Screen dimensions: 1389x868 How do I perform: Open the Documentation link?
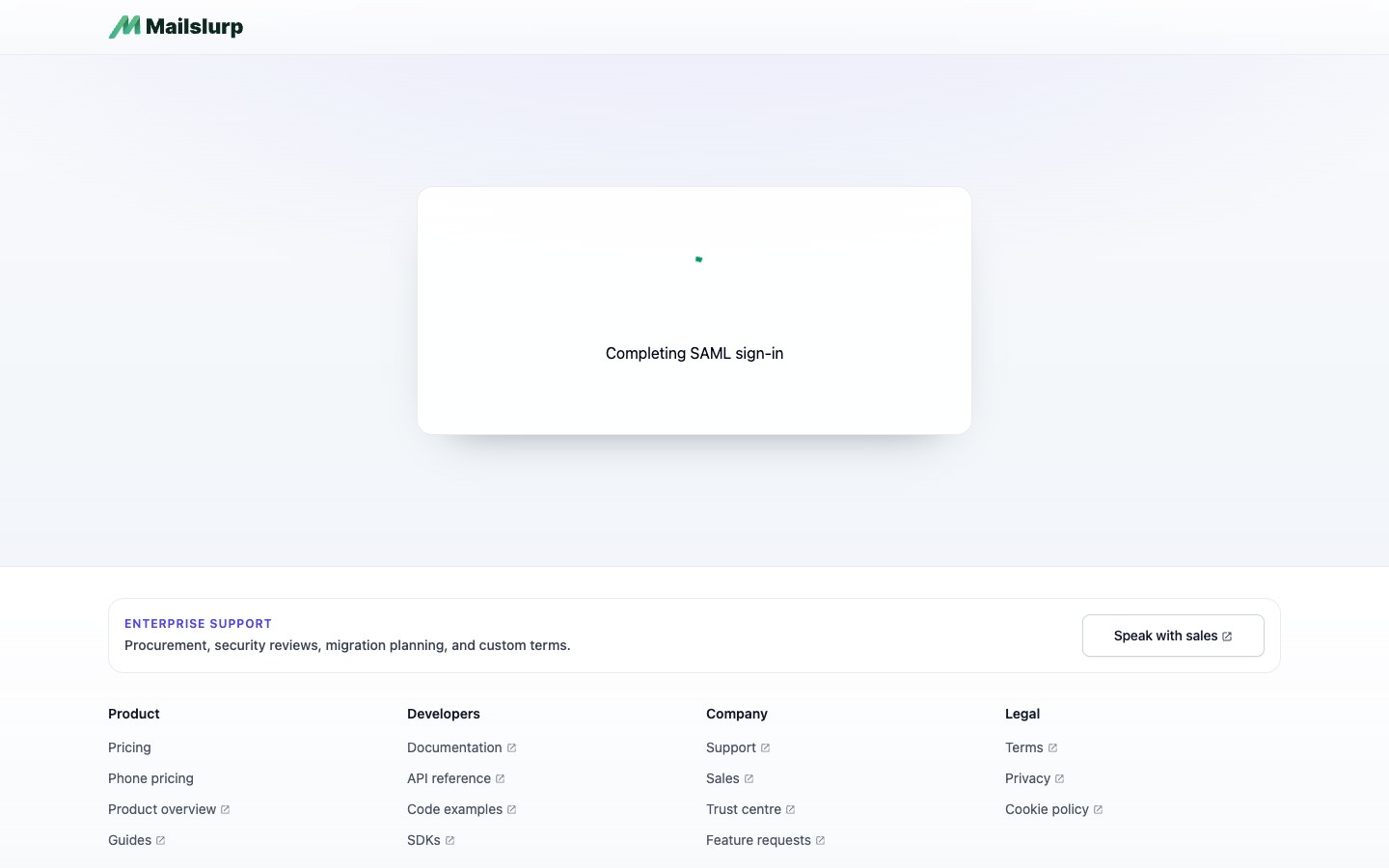point(462,747)
